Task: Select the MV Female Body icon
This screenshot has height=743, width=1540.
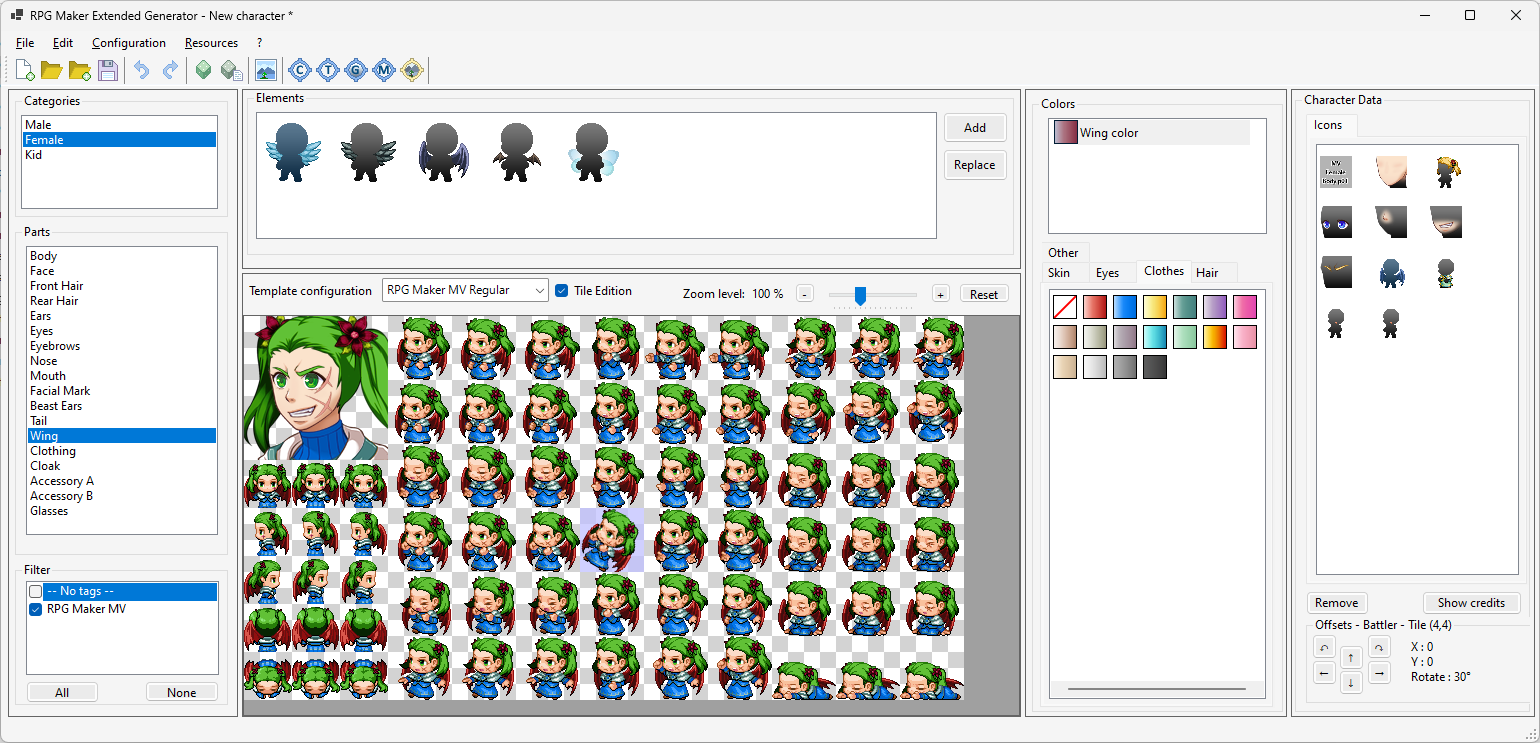Action: point(1336,172)
